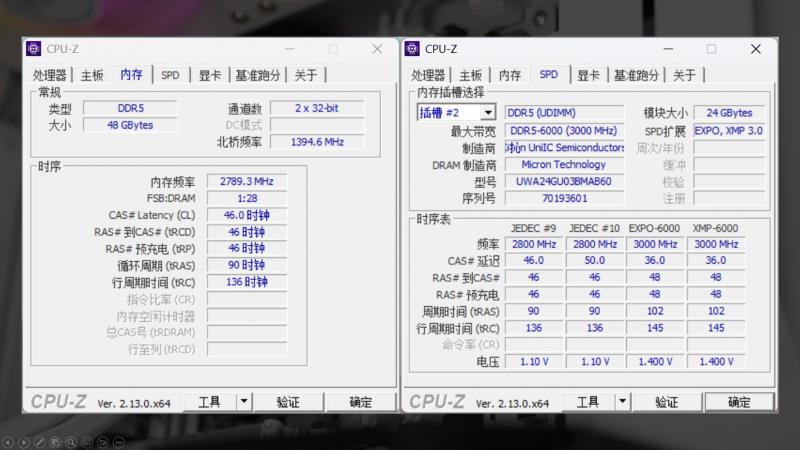Toggle the subtitles icon in the slideshow controls
The height and width of the screenshot is (450, 800).
tap(87, 442)
